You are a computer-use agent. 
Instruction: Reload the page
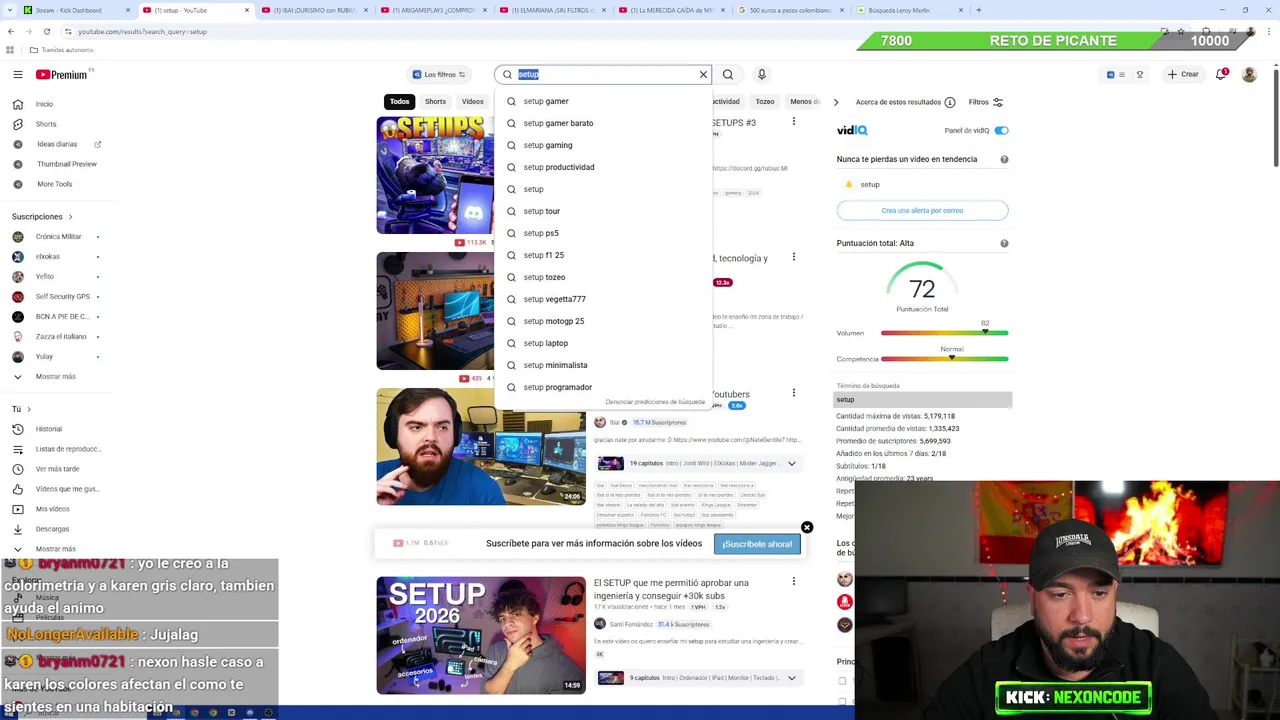coord(46,31)
